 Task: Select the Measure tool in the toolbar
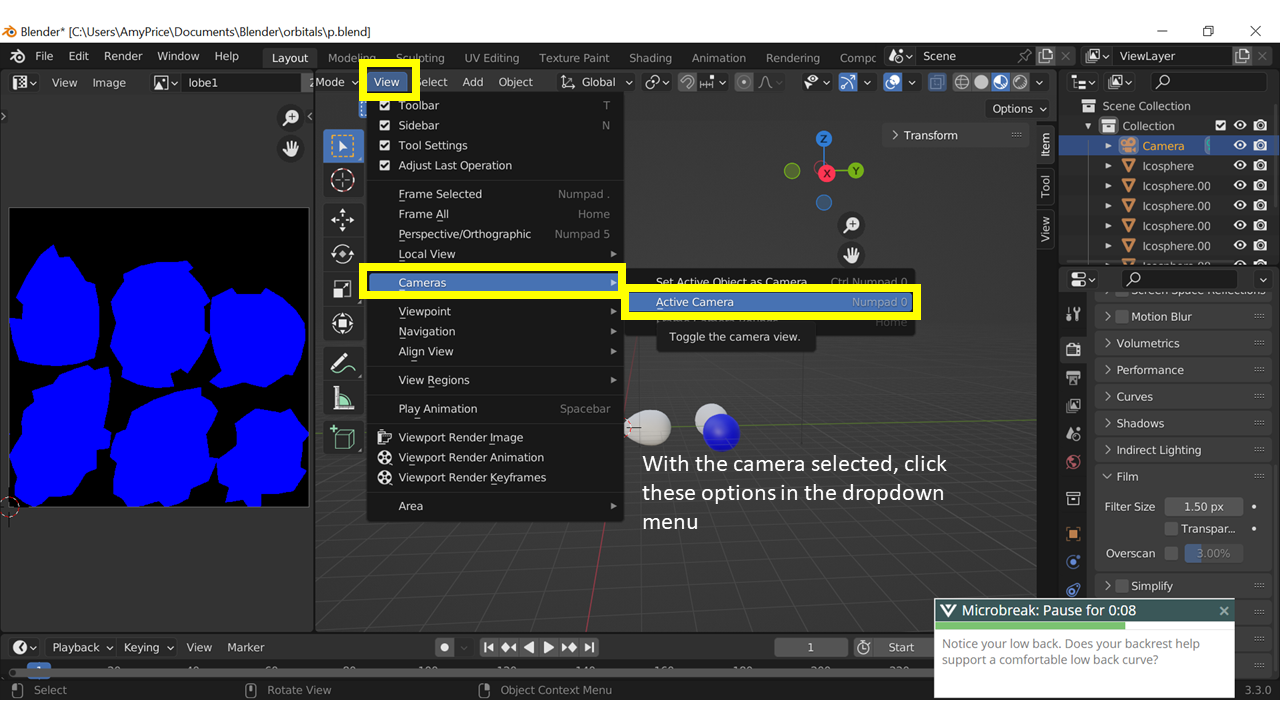tap(343, 399)
